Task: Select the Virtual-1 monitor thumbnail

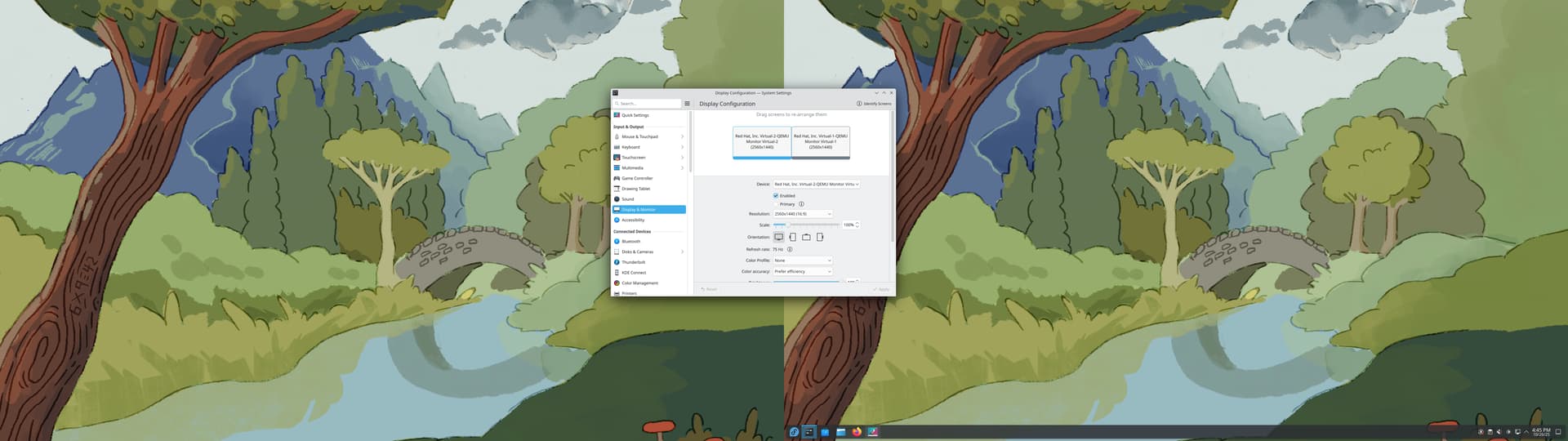Action: click(x=821, y=141)
